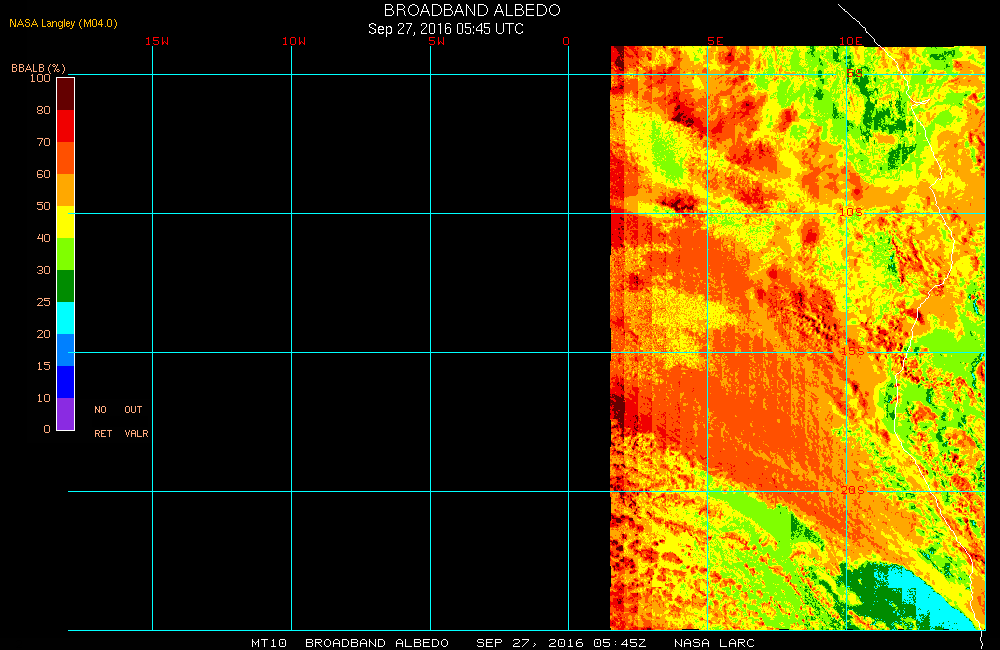Screen dimensions: 1000x650
Task: Click the 15S latitude label
Action: click(x=853, y=351)
